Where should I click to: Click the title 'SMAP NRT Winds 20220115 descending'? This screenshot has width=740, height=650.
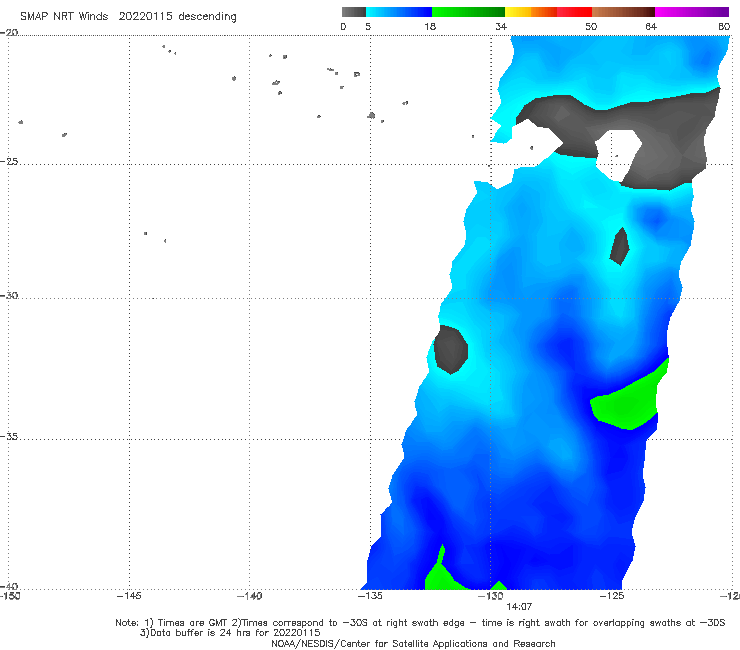(x=128, y=17)
